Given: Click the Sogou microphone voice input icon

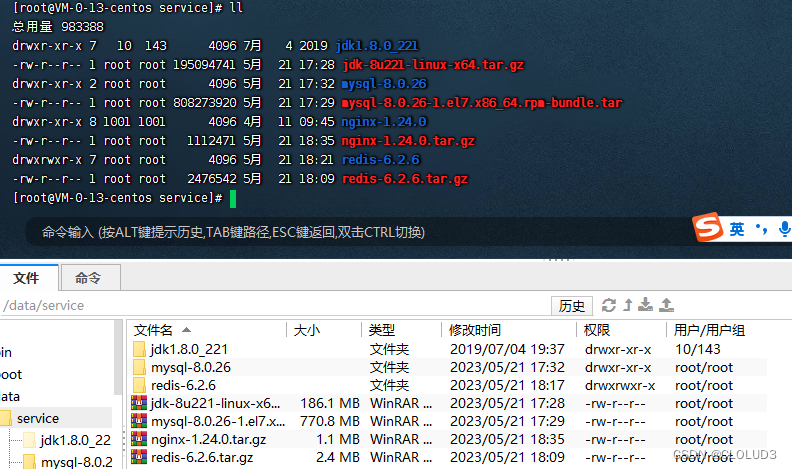Looking at the screenshot, I should coord(784,229).
